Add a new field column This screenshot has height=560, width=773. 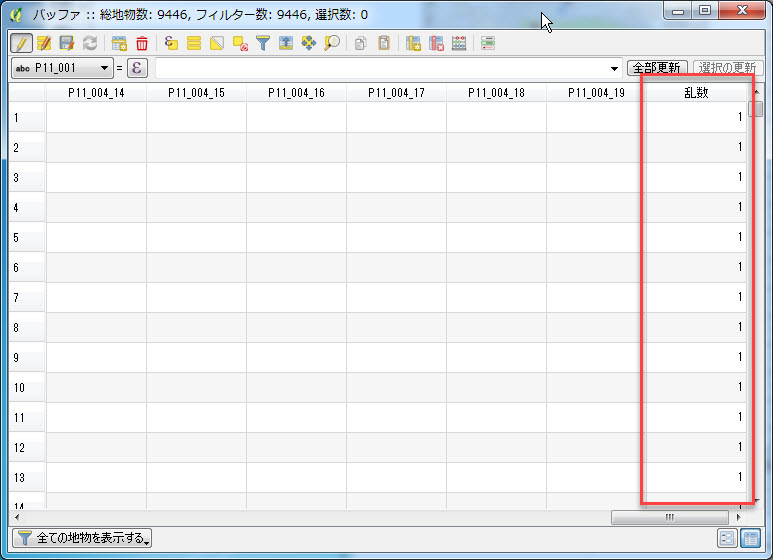pos(413,43)
